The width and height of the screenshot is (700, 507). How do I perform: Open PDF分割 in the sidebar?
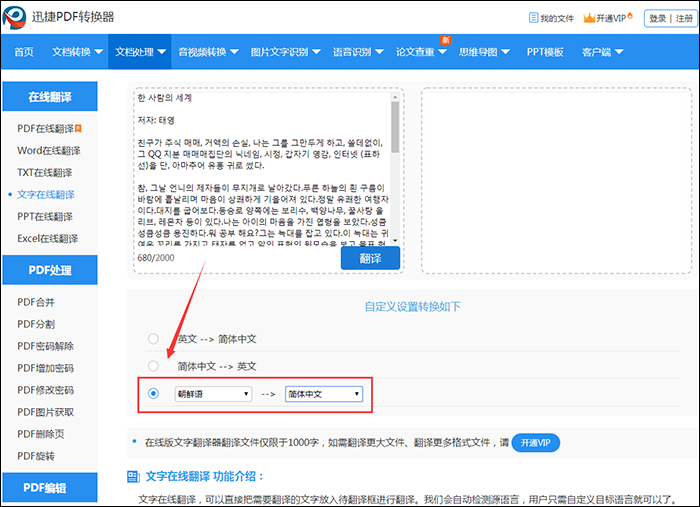click(36, 324)
